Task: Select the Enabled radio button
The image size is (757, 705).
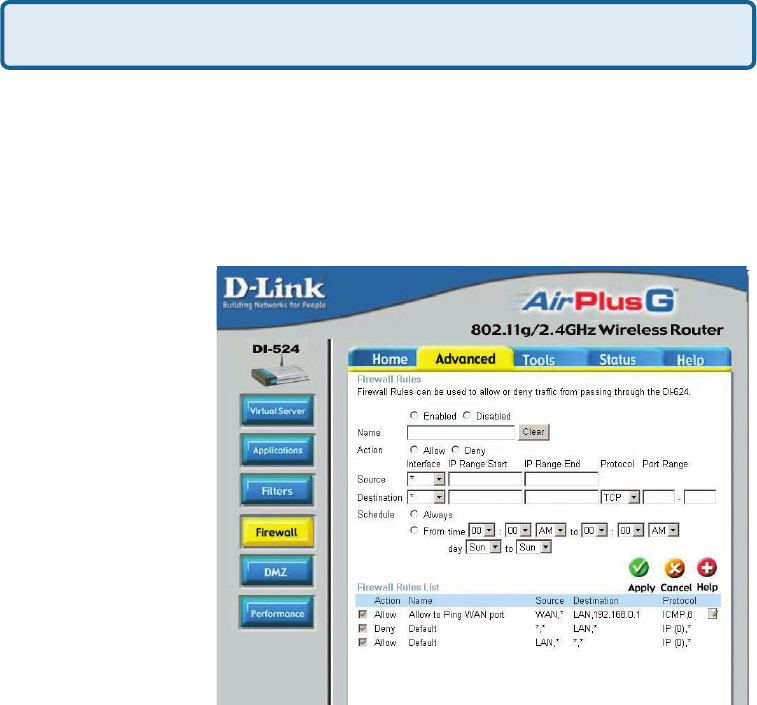Action: pyautogui.click(x=414, y=415)
